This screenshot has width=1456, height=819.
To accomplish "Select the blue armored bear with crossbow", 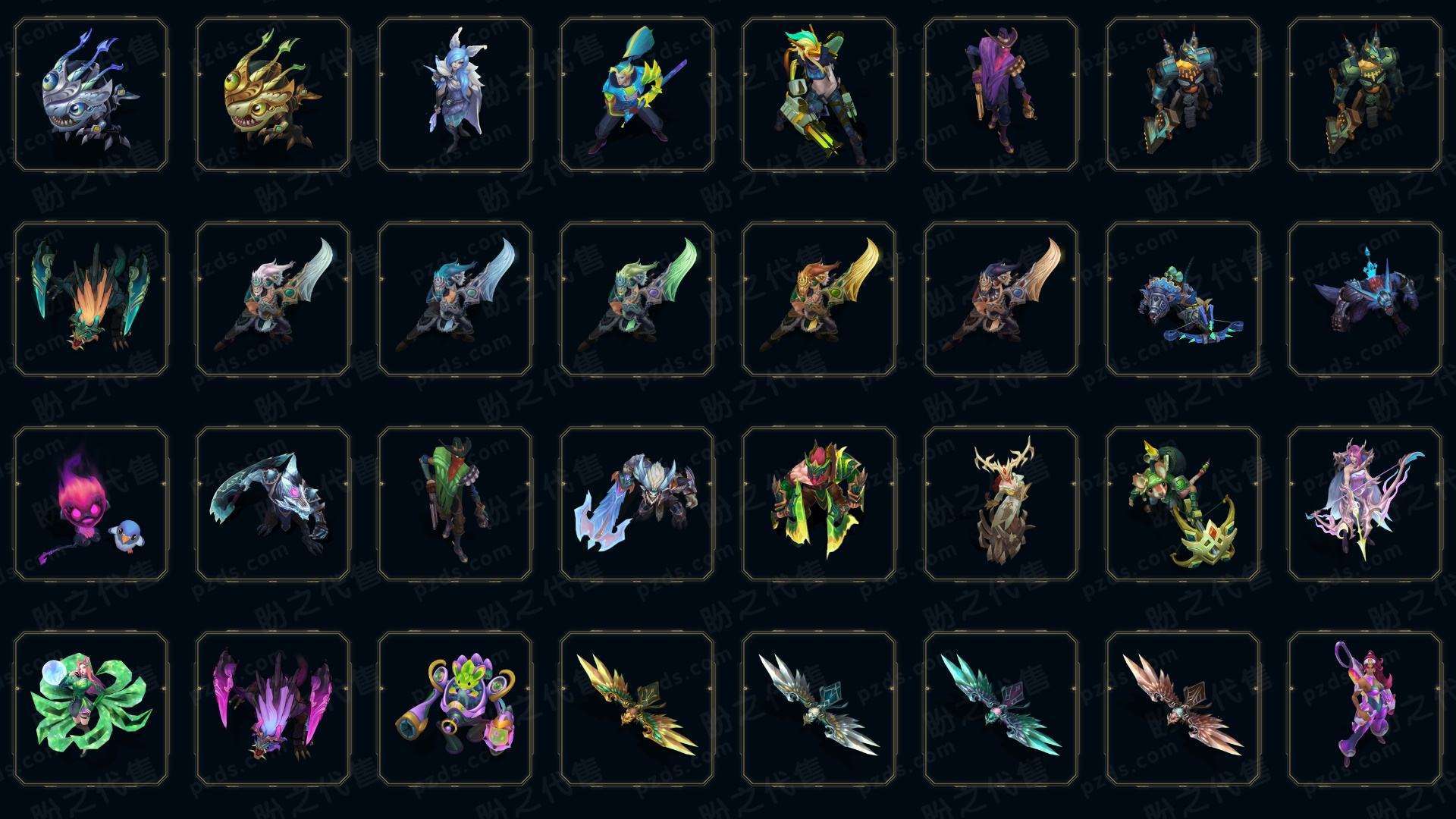I will 1183,300.
